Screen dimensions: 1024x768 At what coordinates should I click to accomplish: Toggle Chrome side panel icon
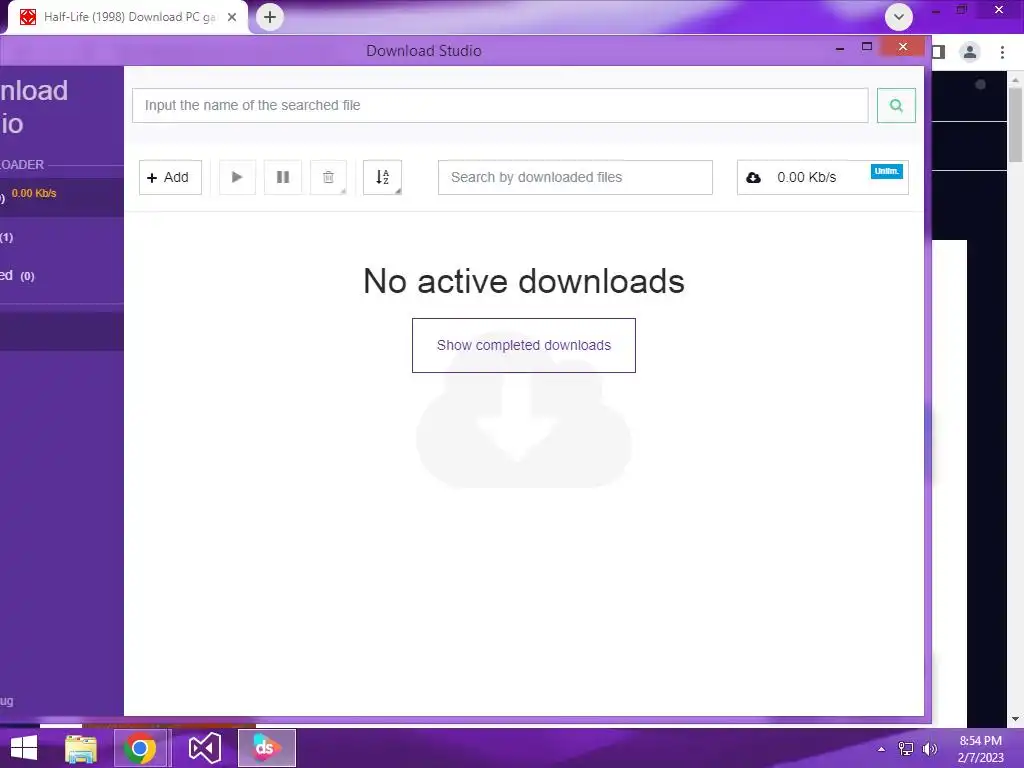(938, 52)
